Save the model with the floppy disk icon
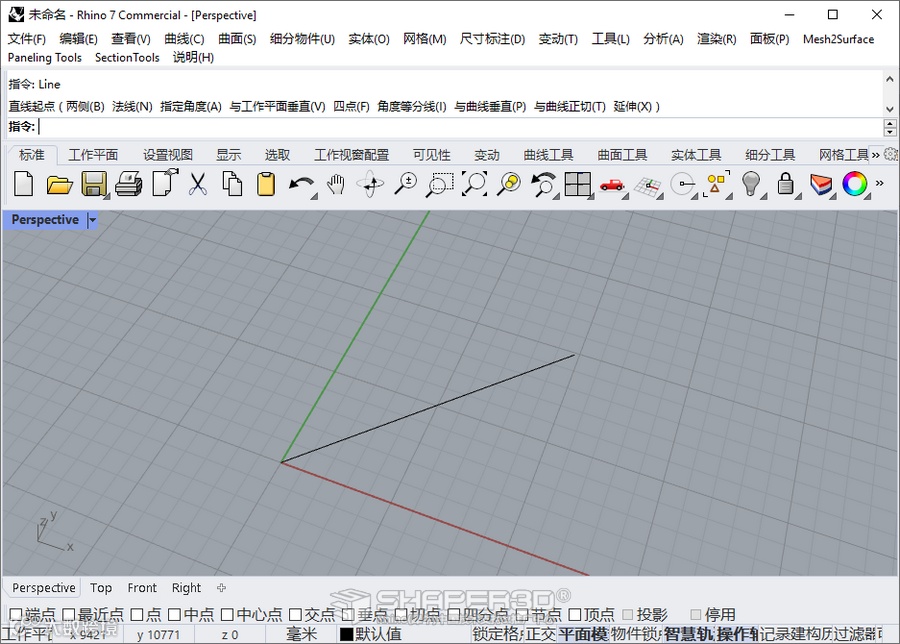 tap(94, 185)
